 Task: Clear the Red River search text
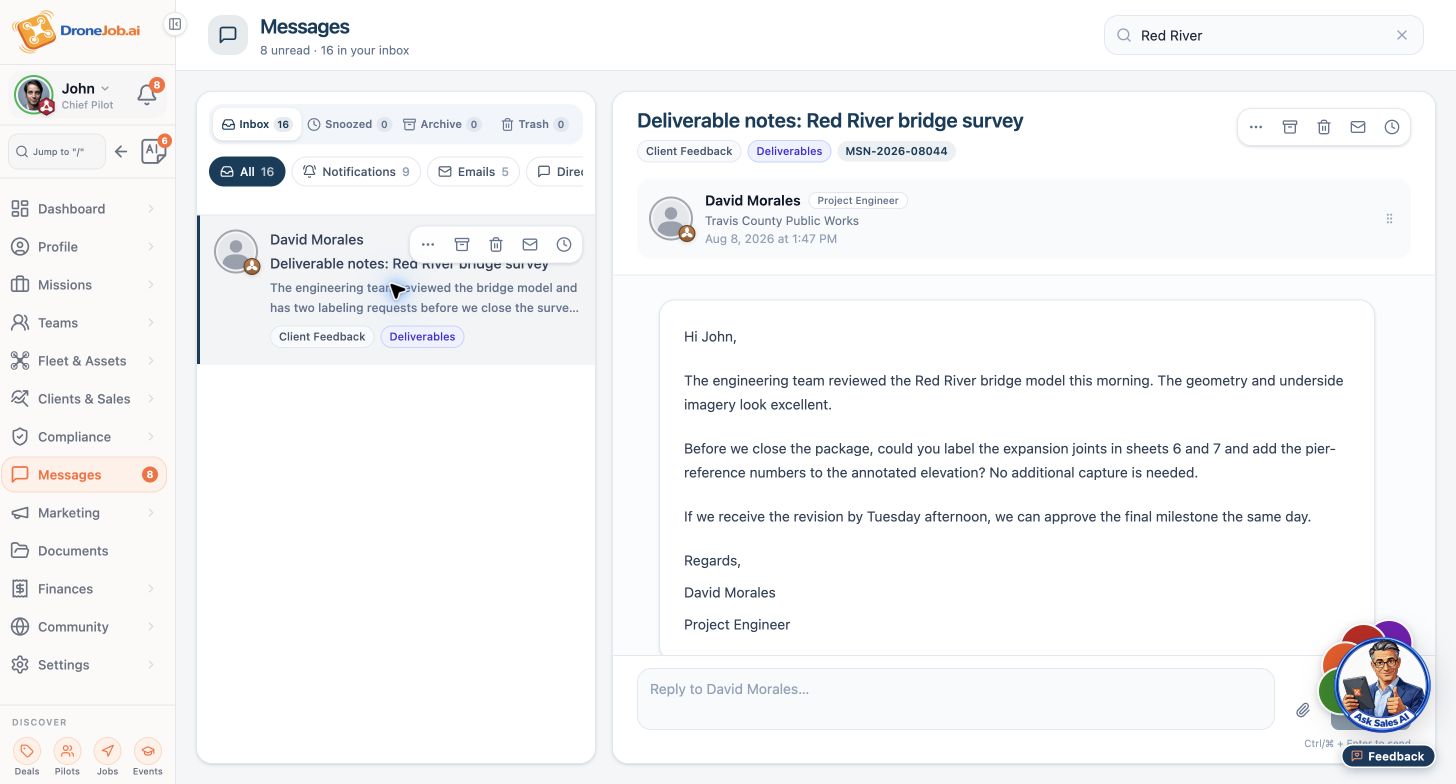tap(1402, 35)
